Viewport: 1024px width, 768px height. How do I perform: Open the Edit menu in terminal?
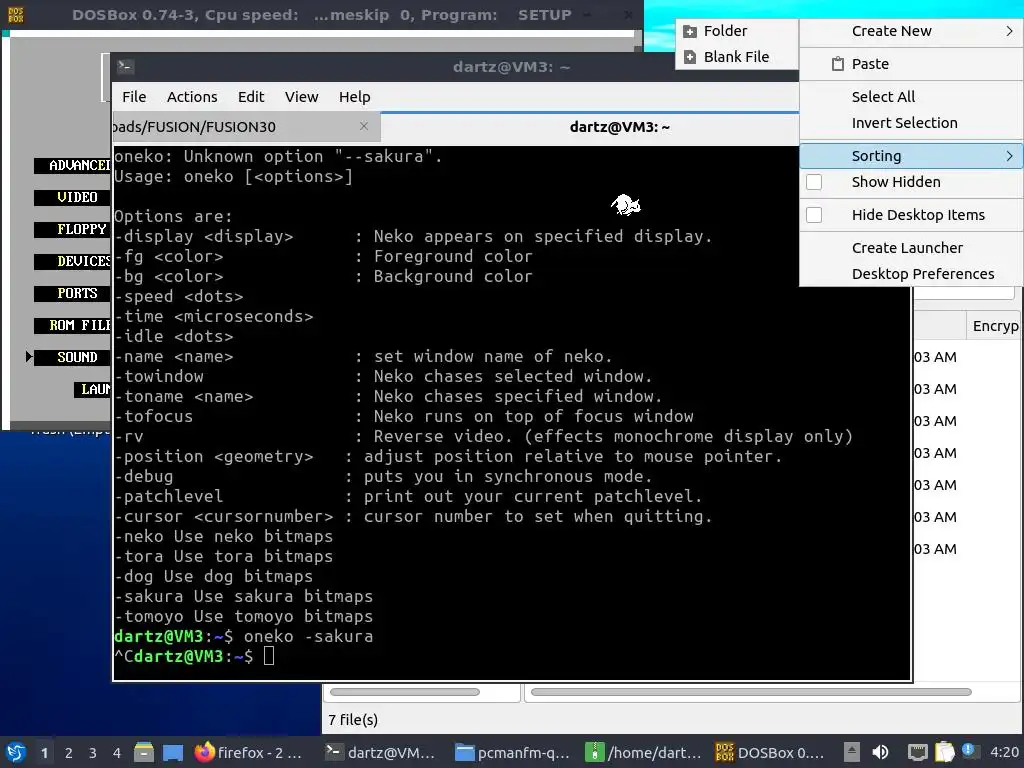point(251,97)
